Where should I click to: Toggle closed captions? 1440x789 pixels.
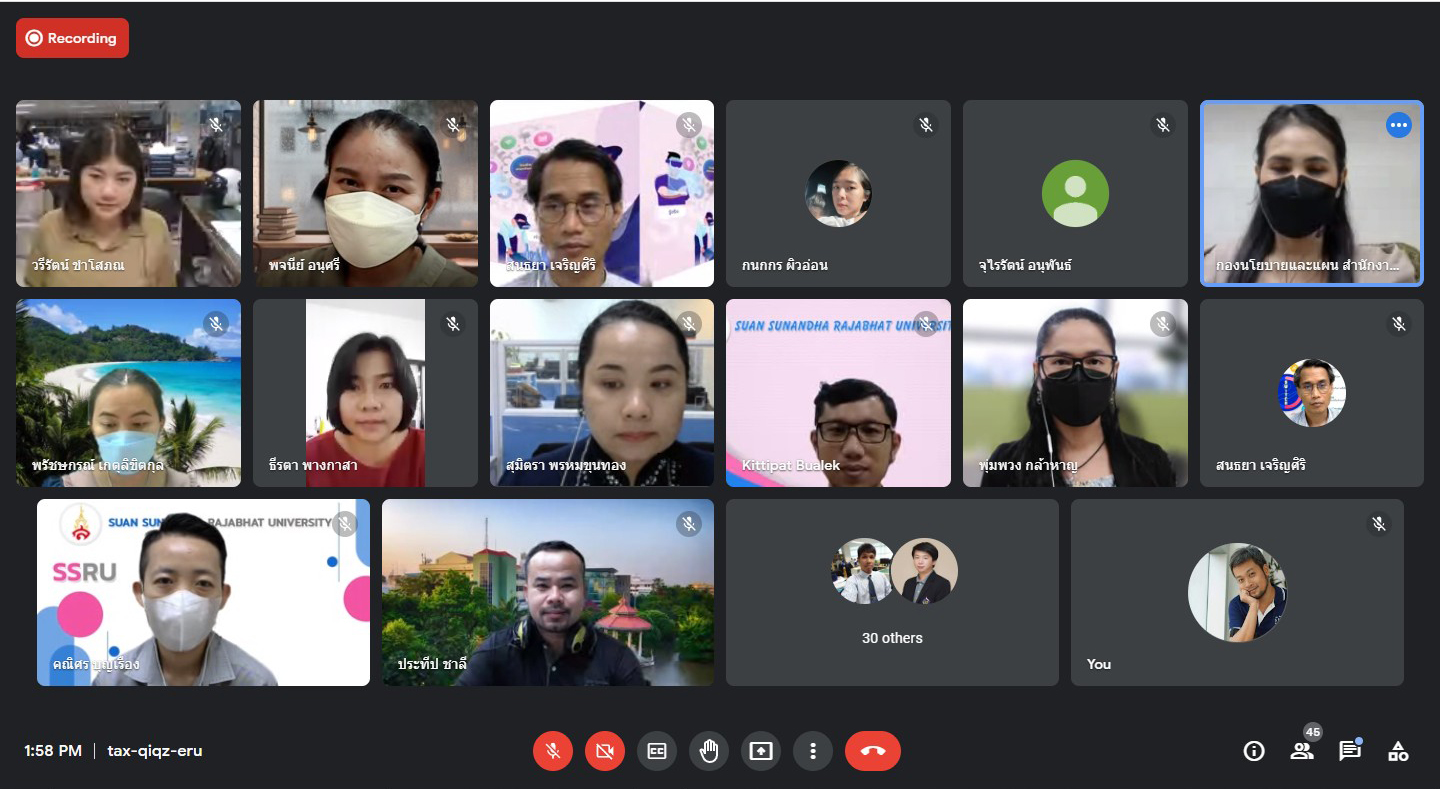[656, 751]
